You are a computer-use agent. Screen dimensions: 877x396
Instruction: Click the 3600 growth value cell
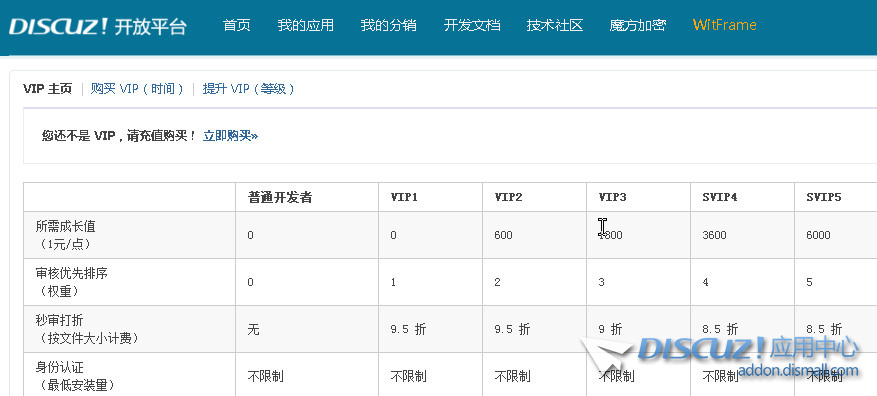tap(714, 235)
